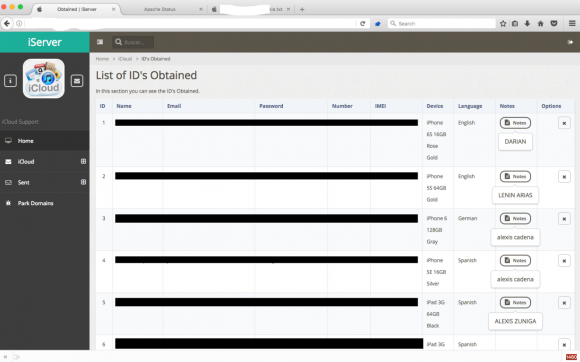Switch to the Apache Status tab

(160, 9)
